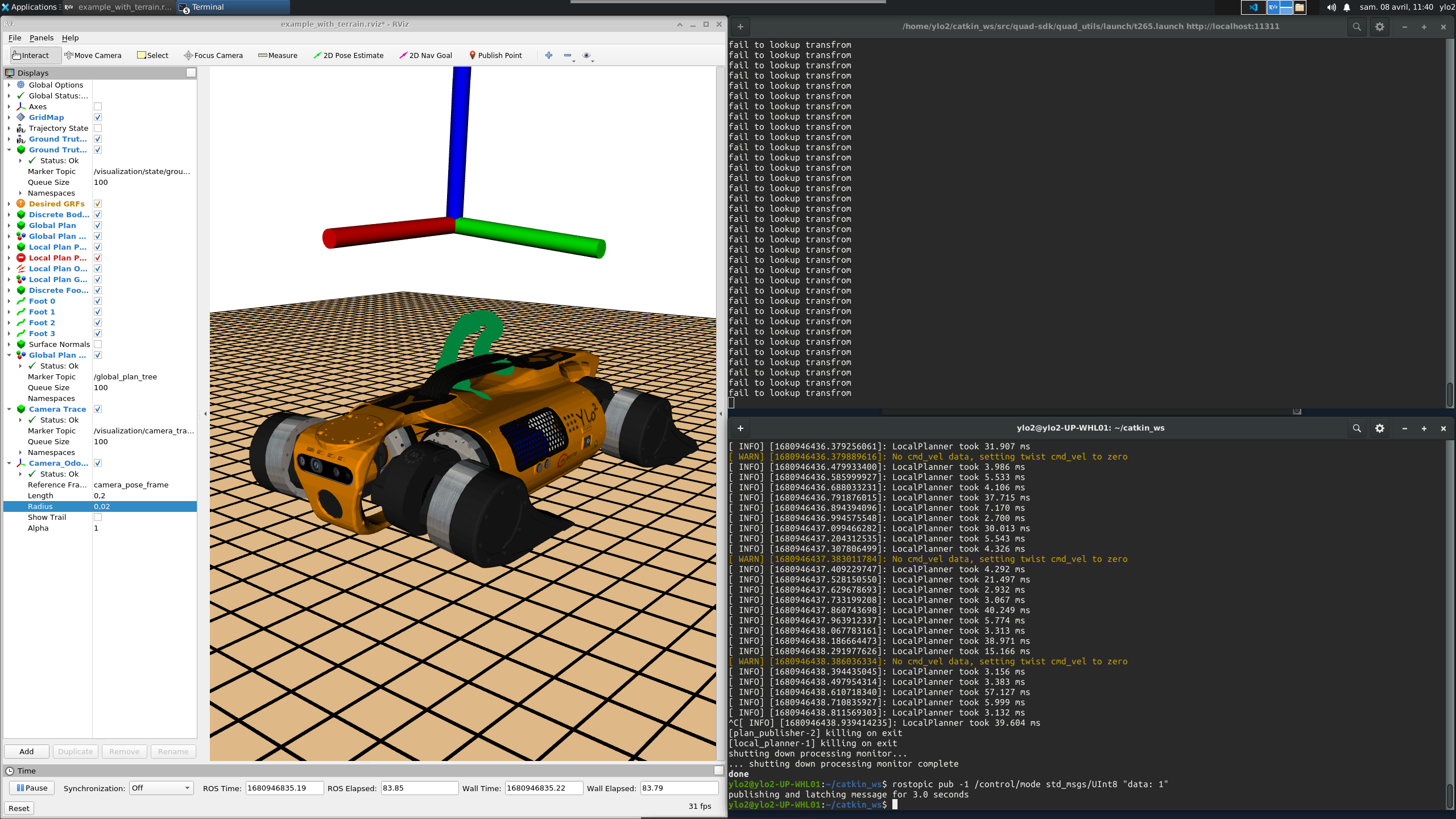Open the Help menu
The height and width of the screenshot is (819, 1456).
[71, 38]
